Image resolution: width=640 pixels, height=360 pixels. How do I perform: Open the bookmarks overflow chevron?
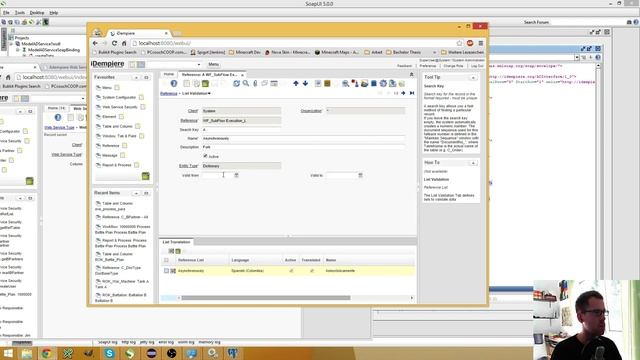tap(434, 52)
